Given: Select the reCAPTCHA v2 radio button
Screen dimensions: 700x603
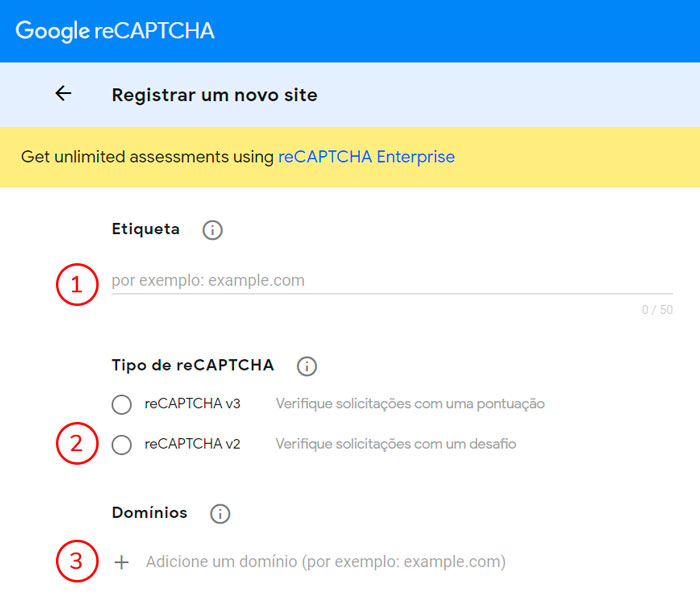Looking at the screenshot, I should tap(121, 445).
